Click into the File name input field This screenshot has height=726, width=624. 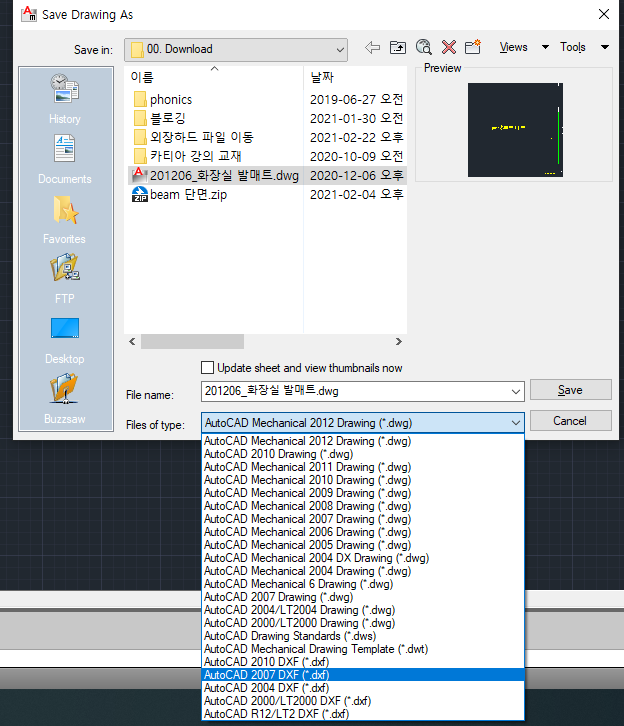356,392
